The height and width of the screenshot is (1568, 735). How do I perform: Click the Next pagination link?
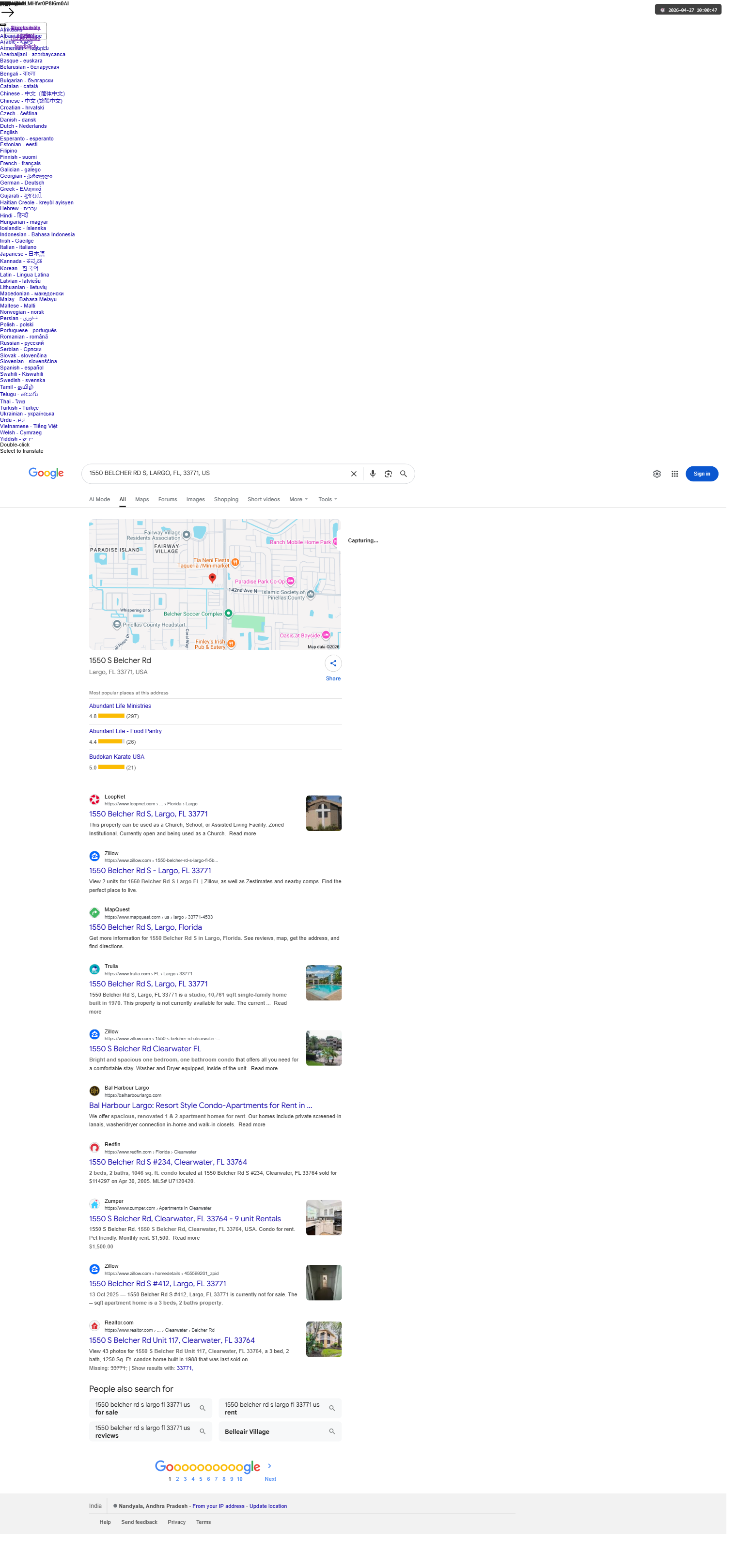270,1479
